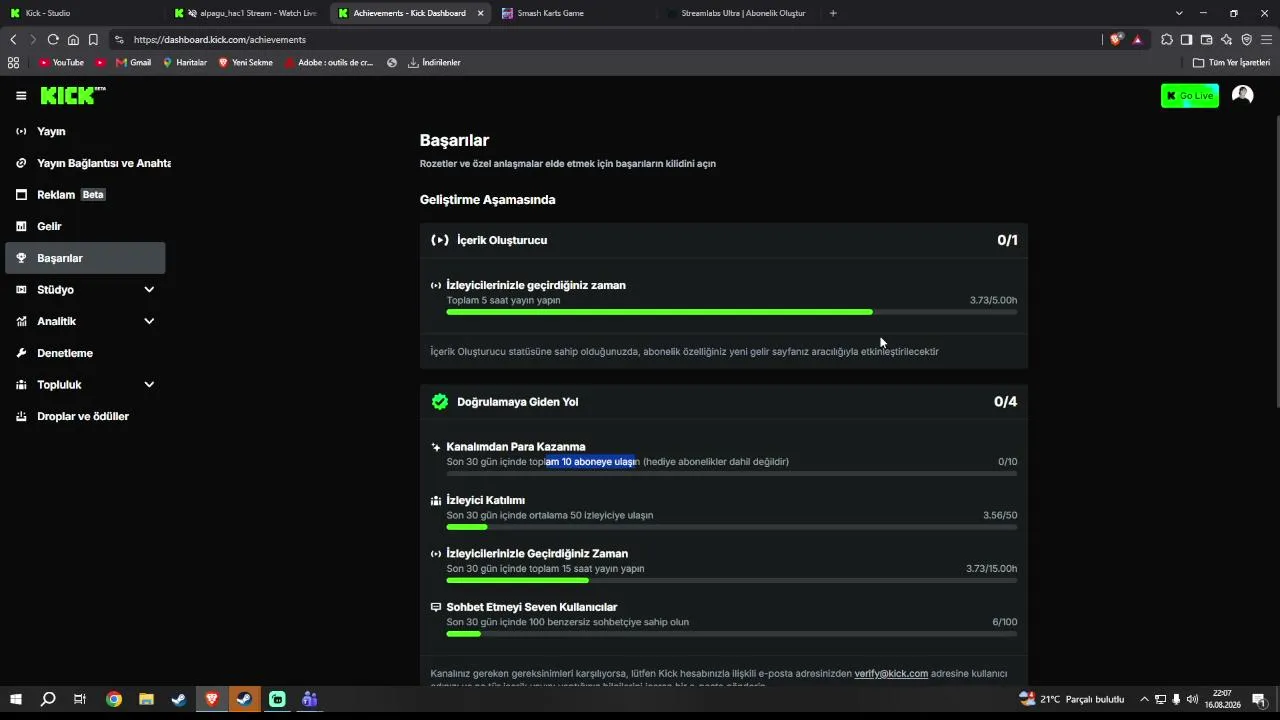Open Adobe outils bookmark
Screen dimensions: 1280x720
328,62
